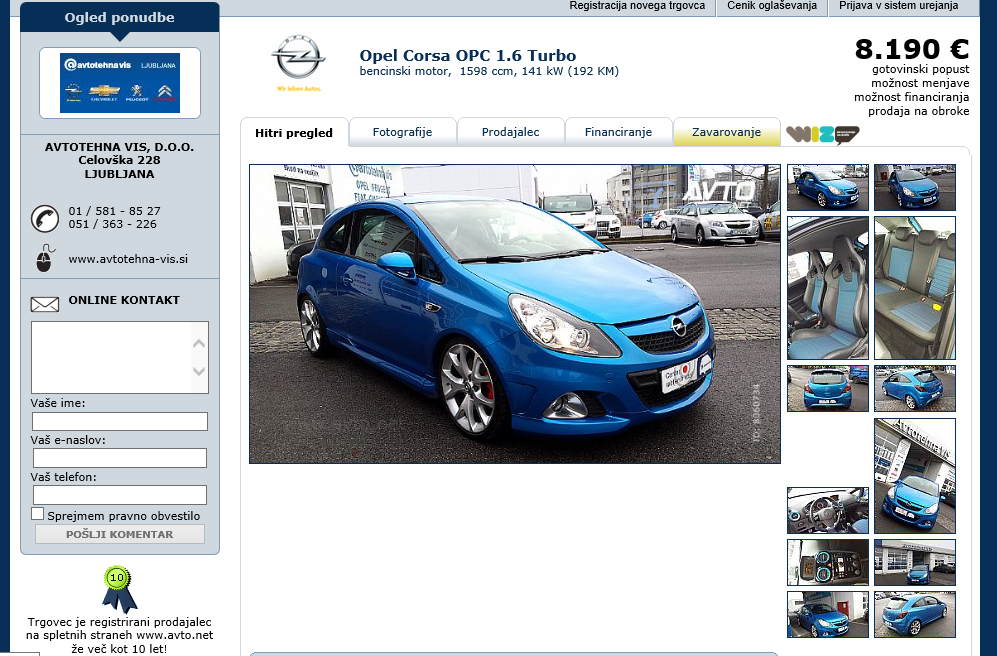Screen dimensions: 997x656
Task: Click the Vaš e-naslov input field
Action: click(120, 458)
